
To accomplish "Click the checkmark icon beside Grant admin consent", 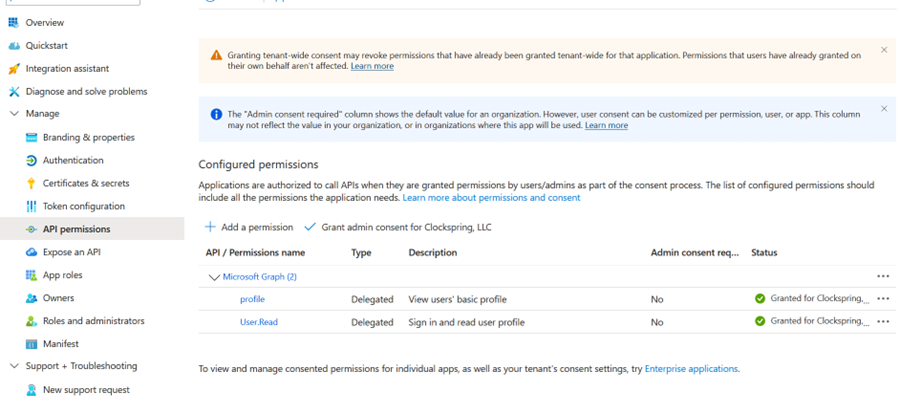I will 310,227.
